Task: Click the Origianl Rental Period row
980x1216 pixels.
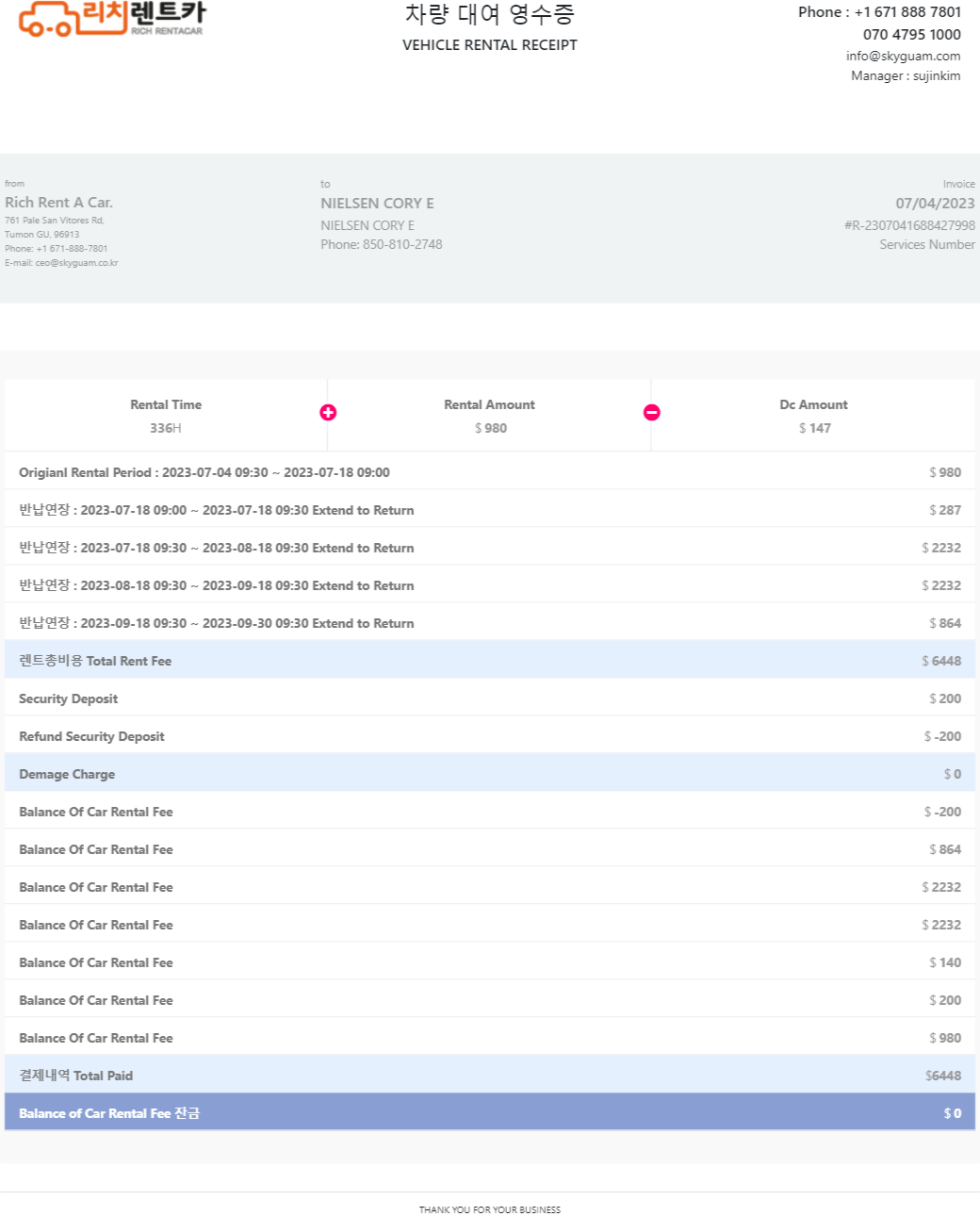Action: (x=490, y=472)
